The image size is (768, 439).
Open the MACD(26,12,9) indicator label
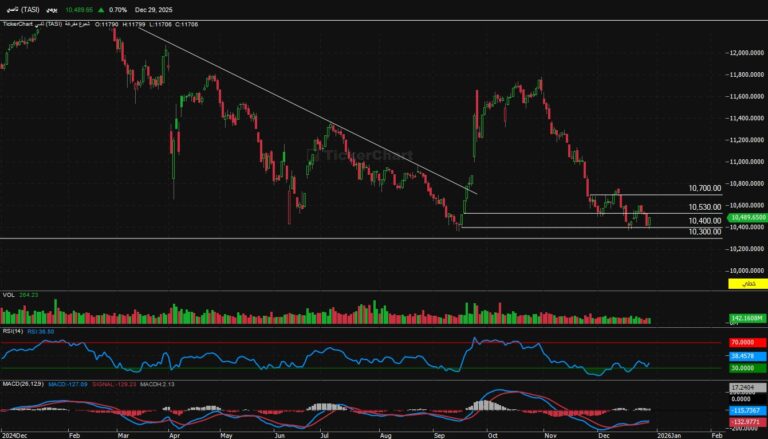coord(24,384)
